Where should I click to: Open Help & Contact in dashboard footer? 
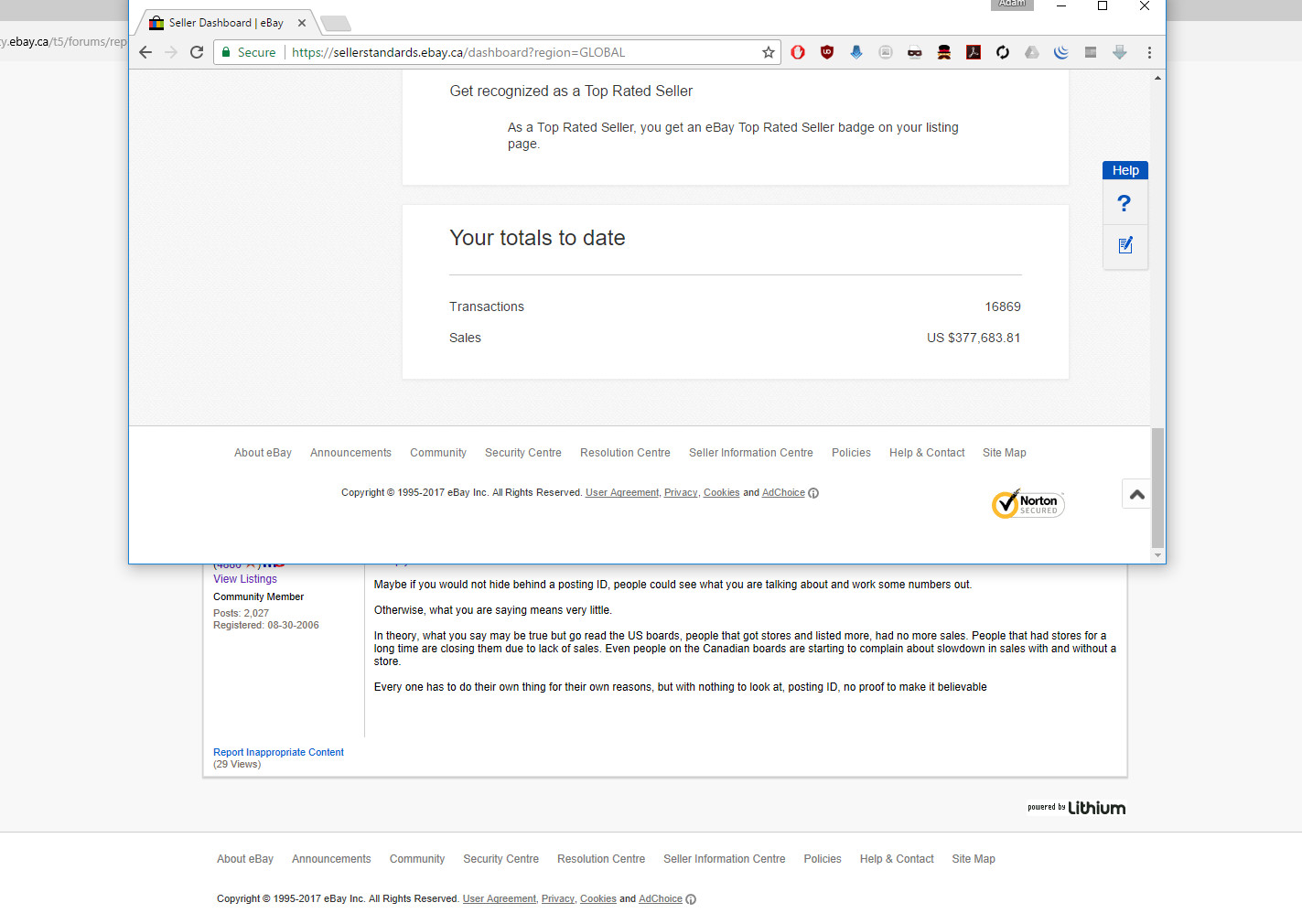[927, 453]
